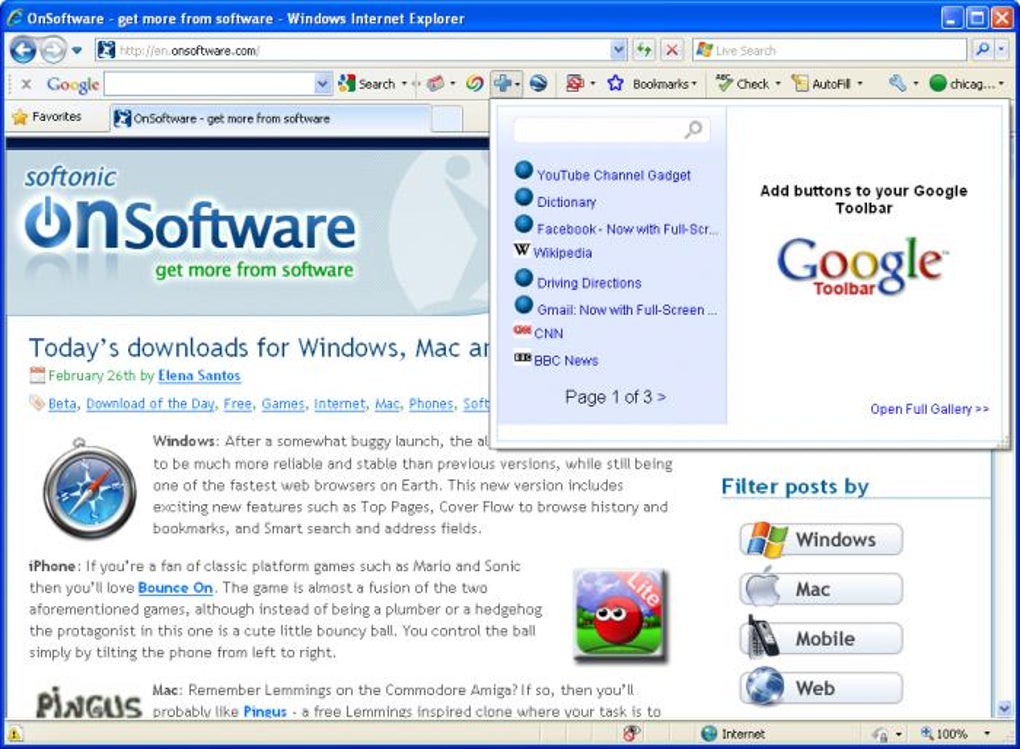Go to next page via Page 1 of 3 arrow

point(661,396)
